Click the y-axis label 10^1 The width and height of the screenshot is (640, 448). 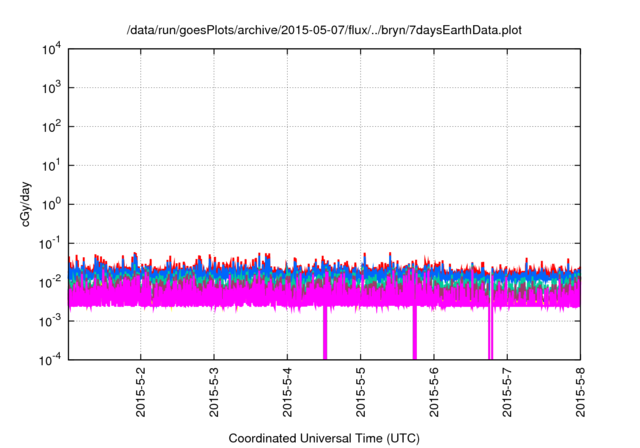pos(51,165)
